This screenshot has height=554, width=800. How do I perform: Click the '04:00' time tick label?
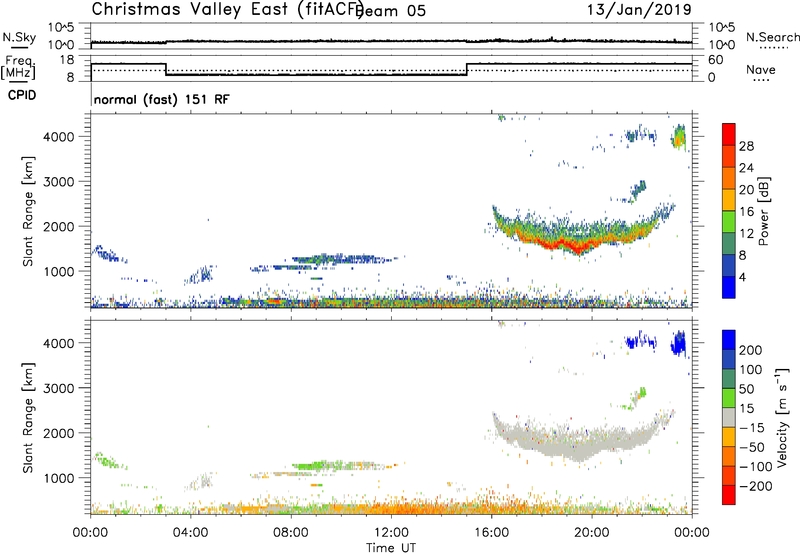click(190, 533)
